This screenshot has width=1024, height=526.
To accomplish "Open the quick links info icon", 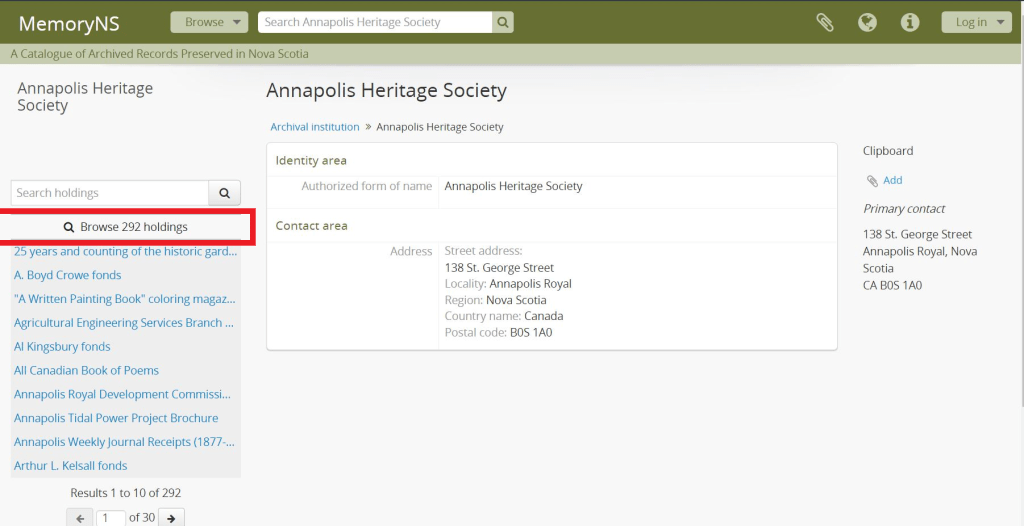I will click(x=909, y=22).
